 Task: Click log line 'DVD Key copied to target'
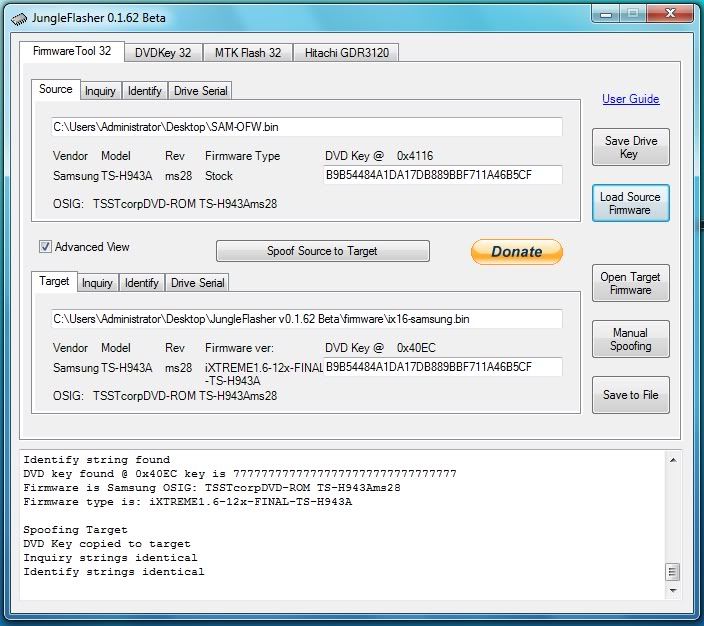[x=107, y=544]
